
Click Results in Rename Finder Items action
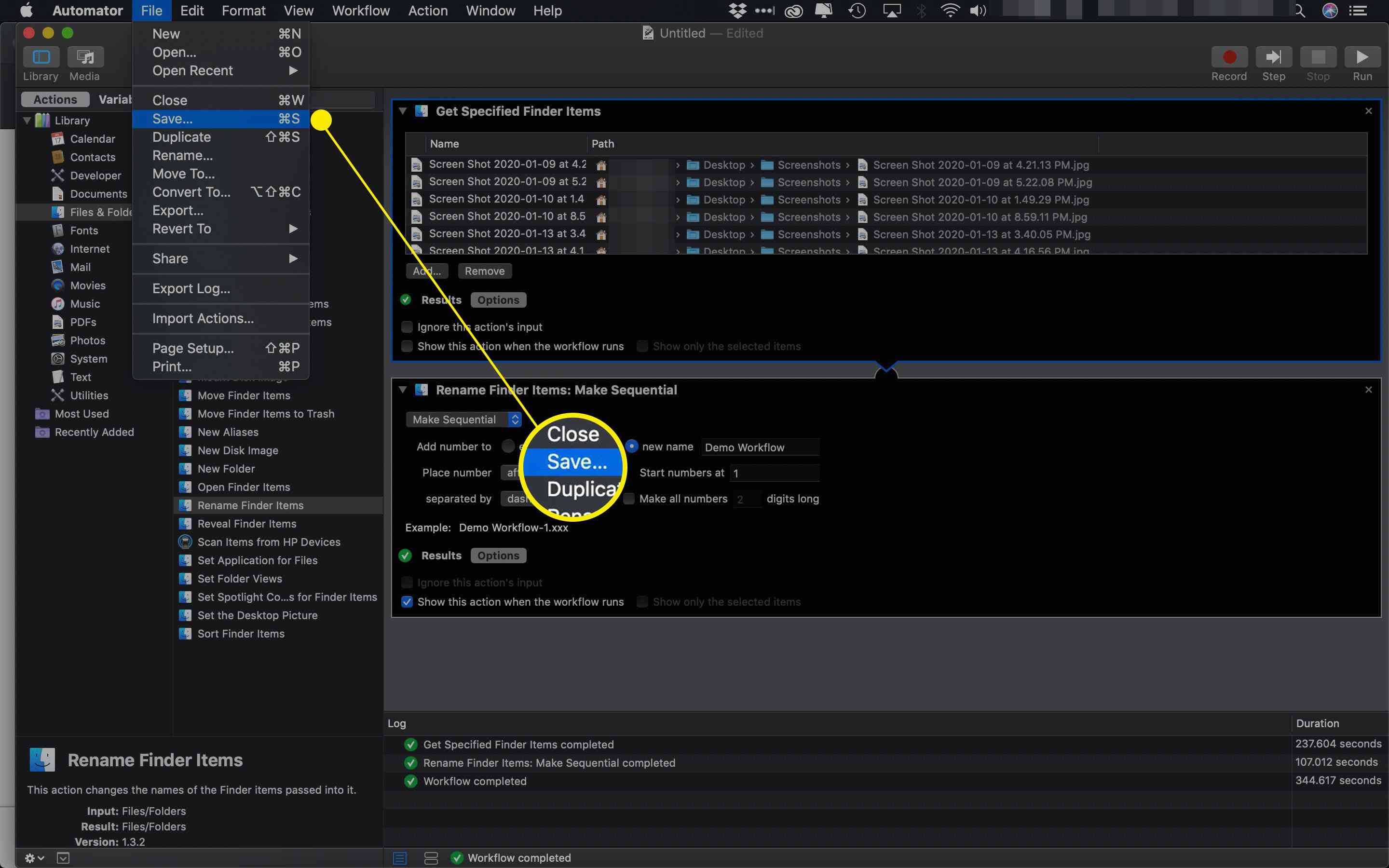441,556
